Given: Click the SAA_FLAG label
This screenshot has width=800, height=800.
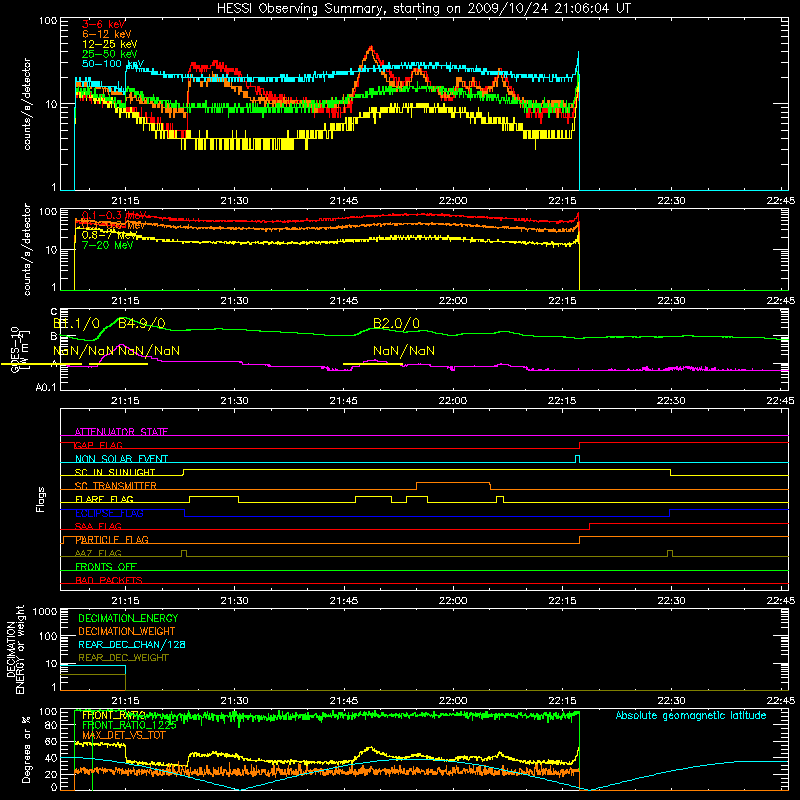Looking at the screenshot, I should 98,527.
